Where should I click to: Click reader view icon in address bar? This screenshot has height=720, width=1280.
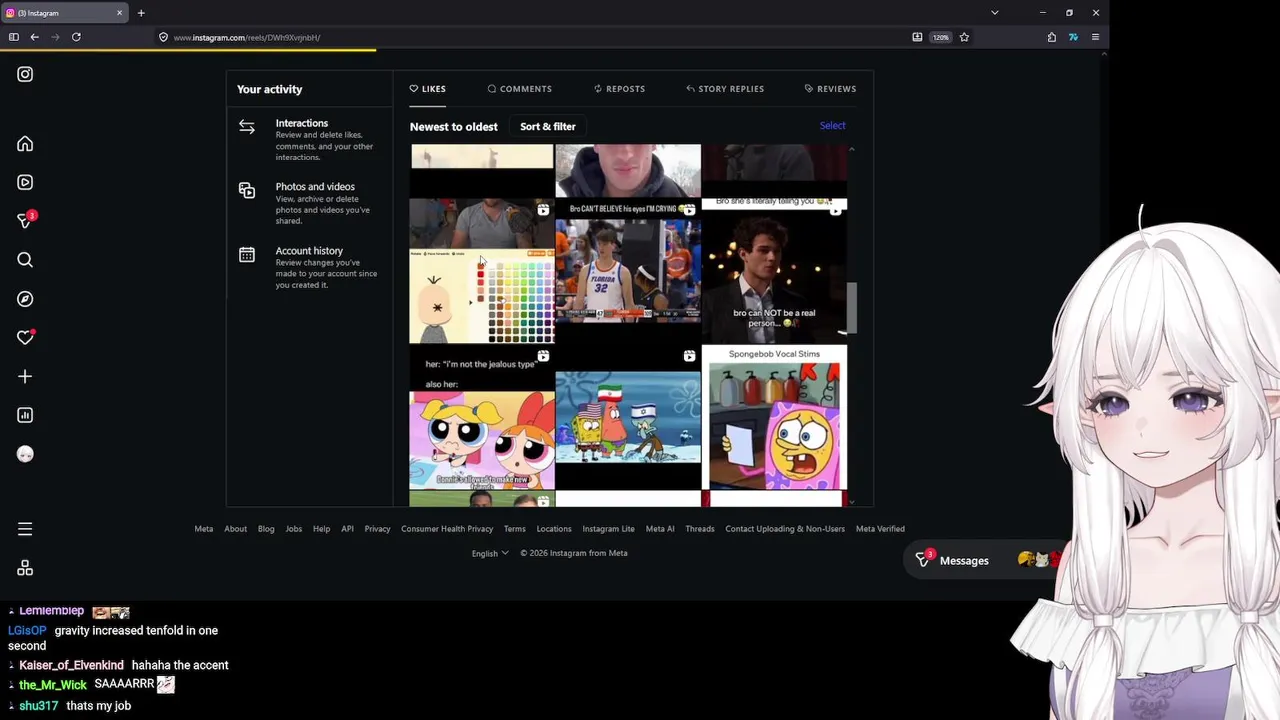pos(917,37)
